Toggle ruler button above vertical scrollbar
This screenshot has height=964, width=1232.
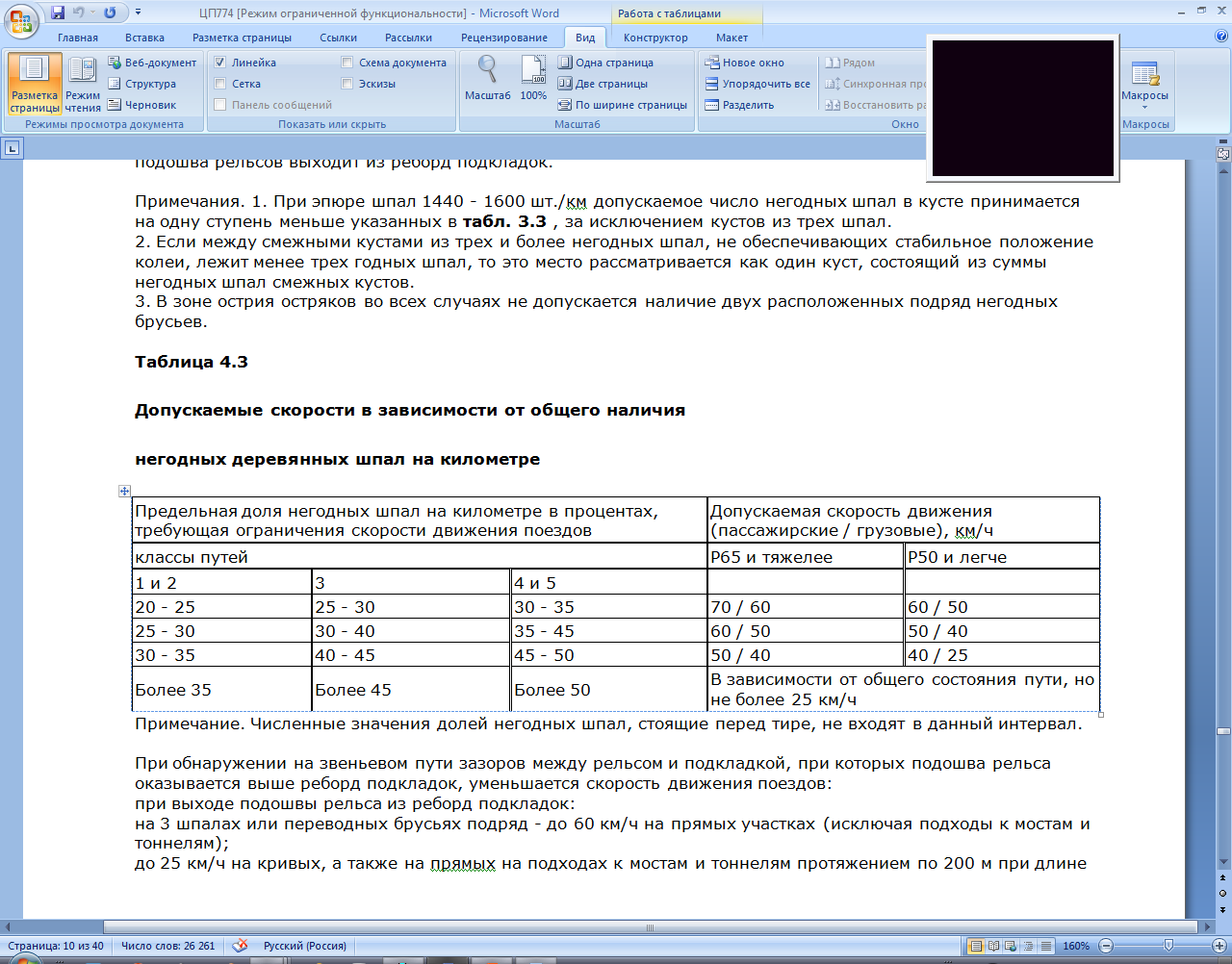1223,153
